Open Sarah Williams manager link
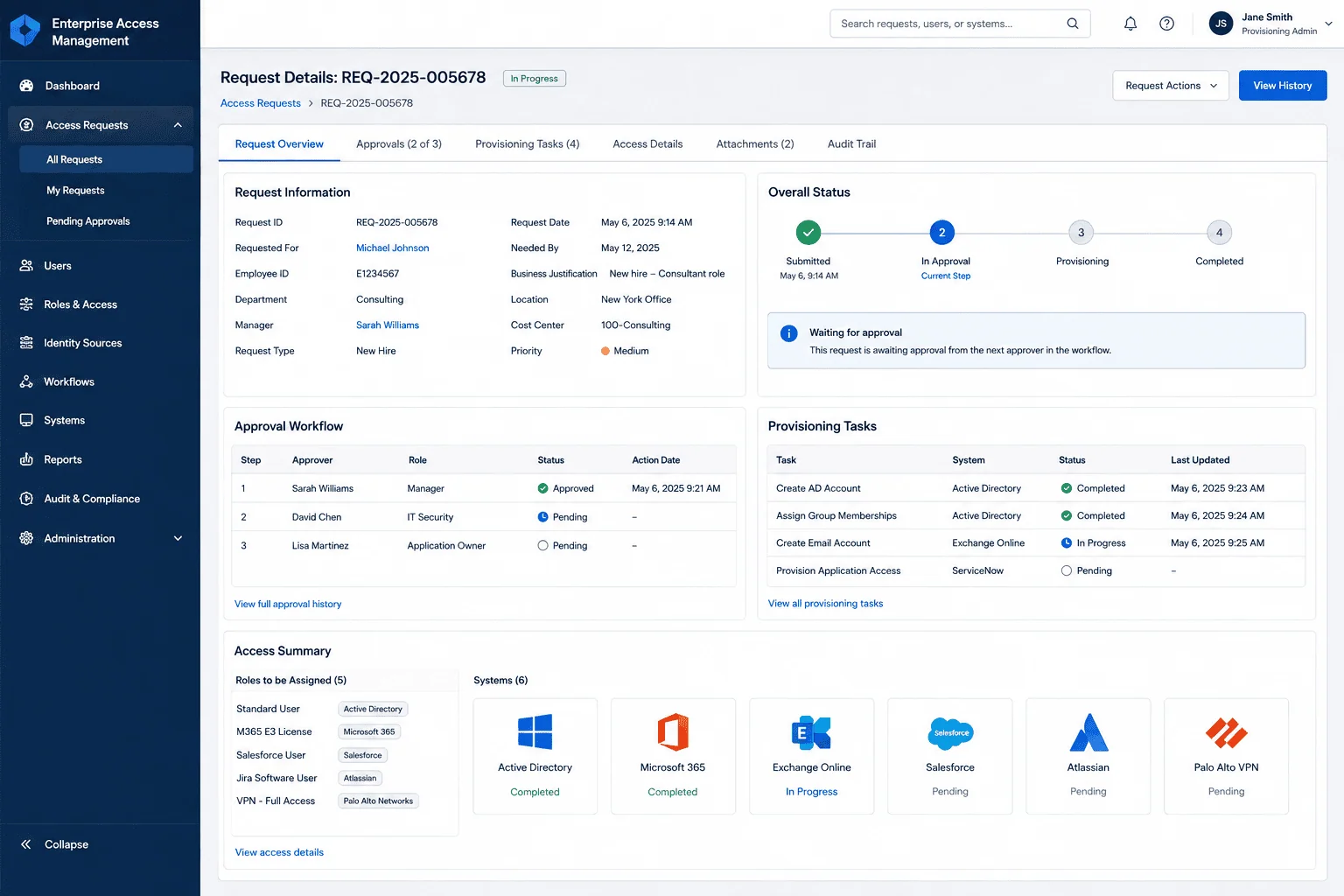Viewport: 1344px width, 896px height. pyautogui.click(x=388, y=325)
